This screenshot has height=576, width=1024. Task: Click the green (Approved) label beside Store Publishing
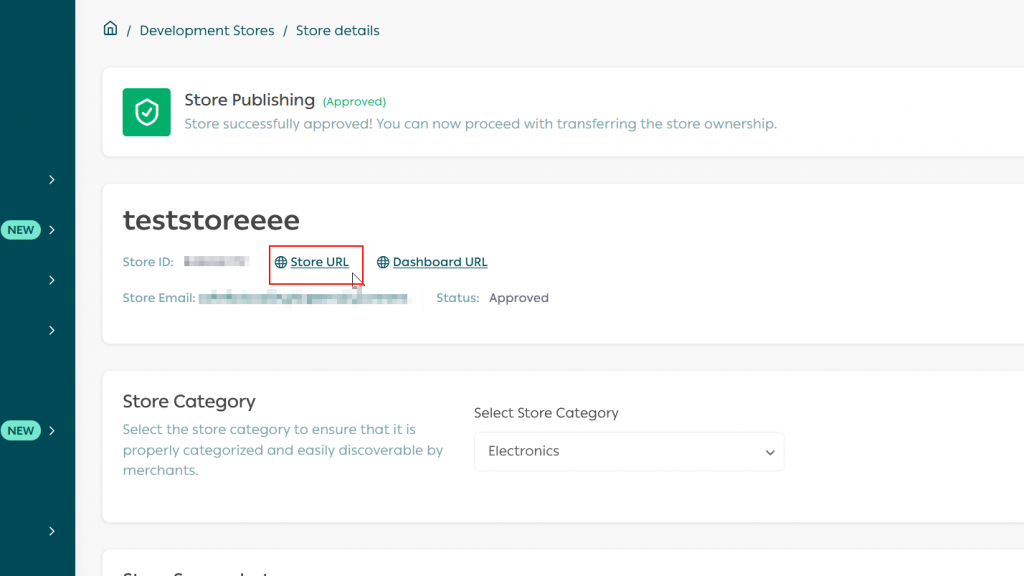[354, 102]
